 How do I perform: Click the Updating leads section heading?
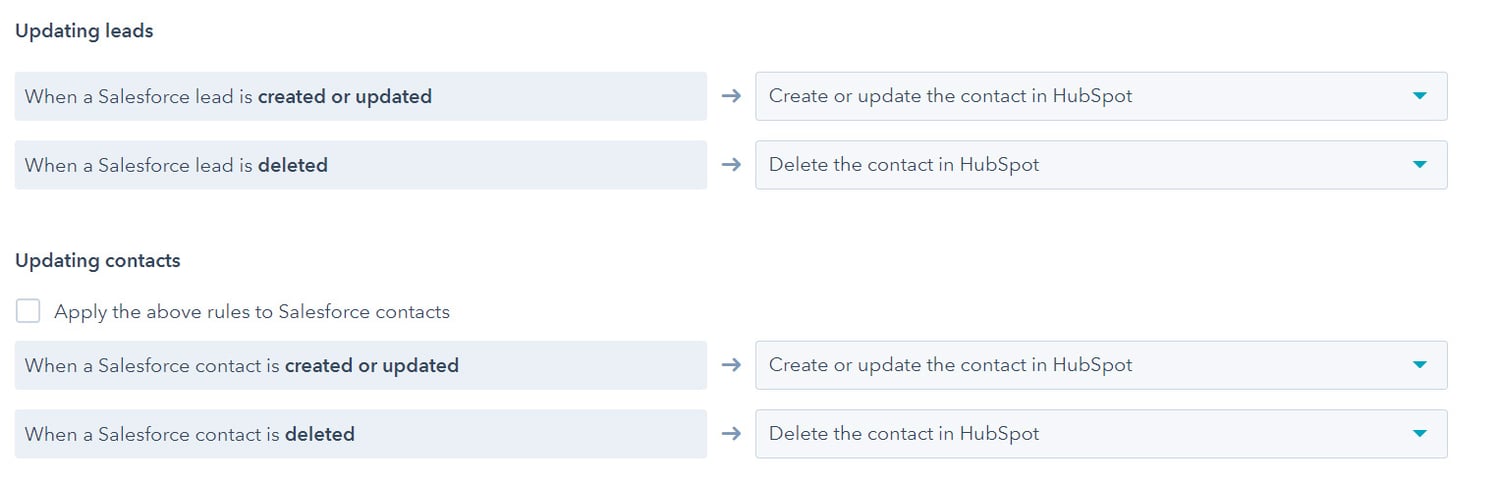pos(84,31)
